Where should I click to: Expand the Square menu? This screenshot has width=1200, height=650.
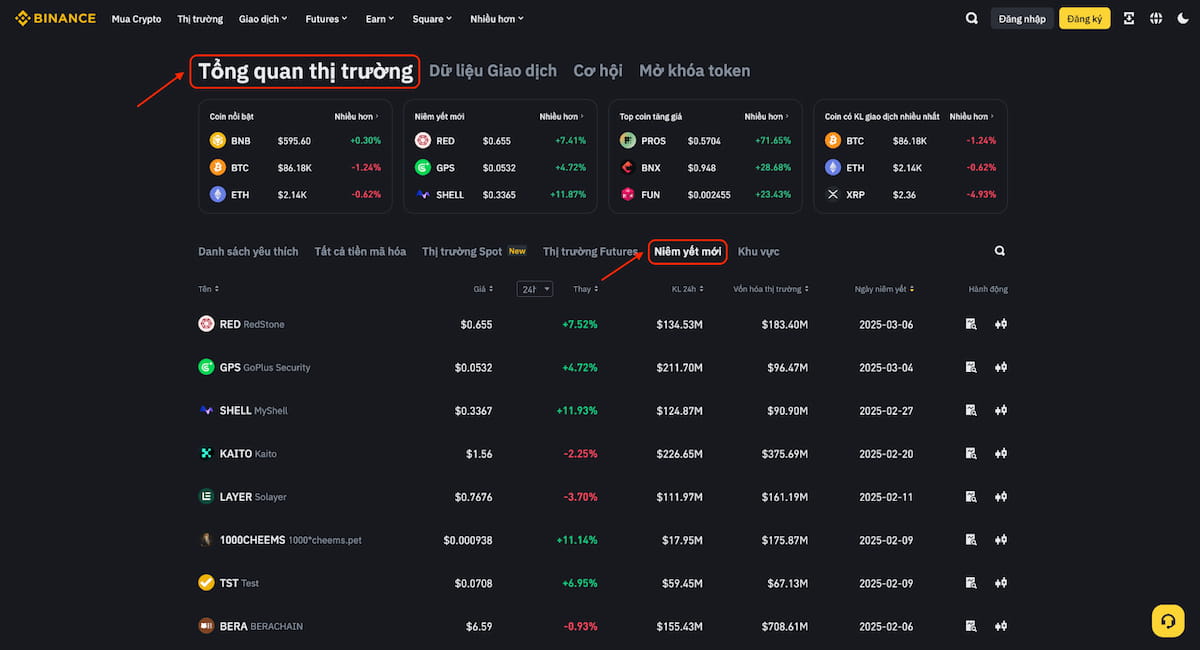click(x=432, y=19)
